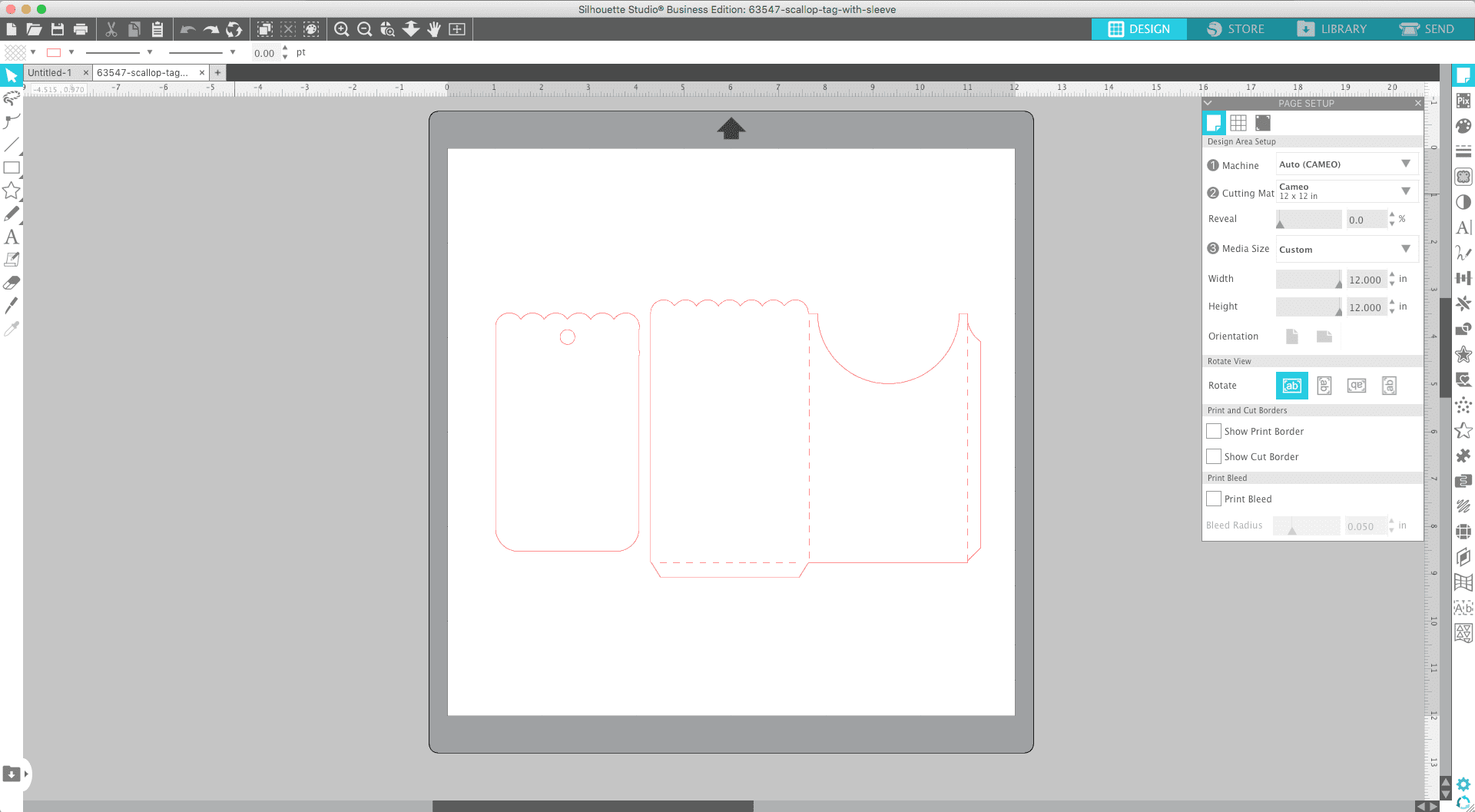Screen dimensions: 1475x812
Task: Select the Knife tool
Action: [x=12, y=306]
